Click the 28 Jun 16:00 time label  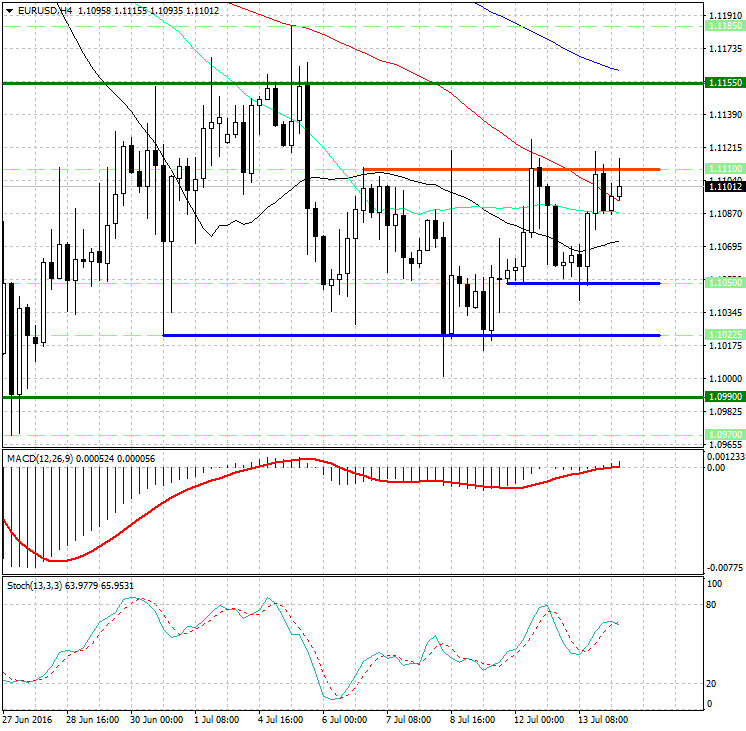coord(92,719)
